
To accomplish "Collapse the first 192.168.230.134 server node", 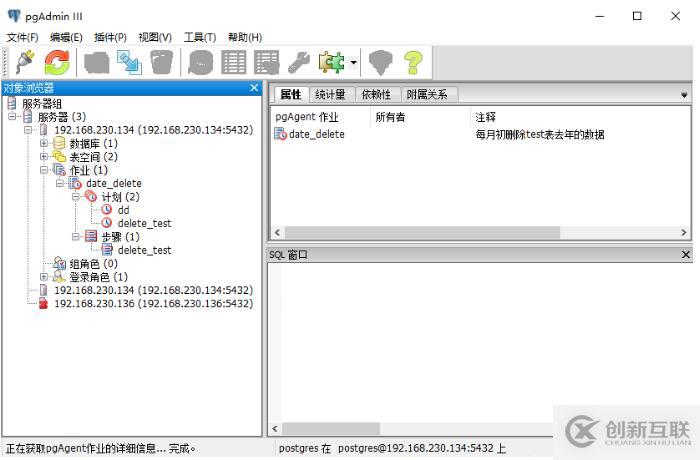I will 28,130.
